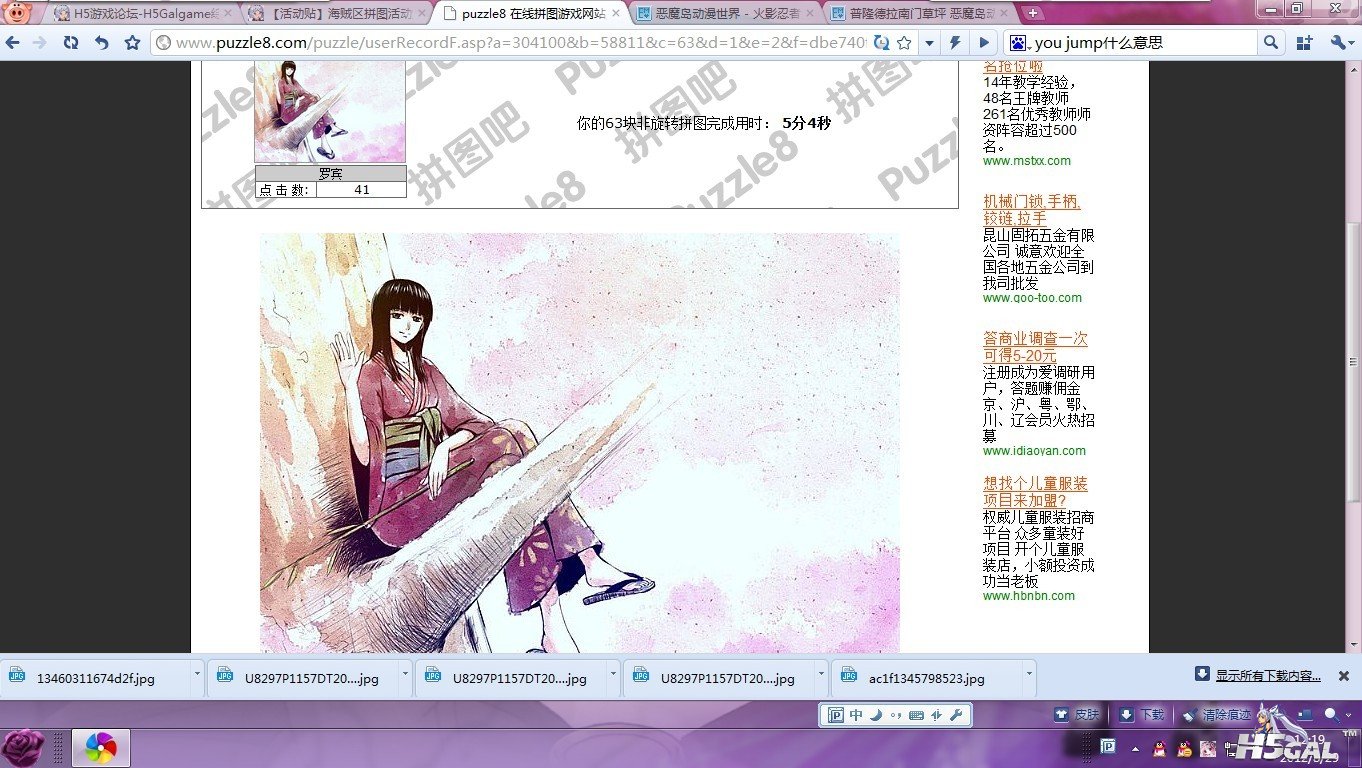1362x768 pixels.
Task: Click the bookmark star inside address bar
Action: pos(904,43)
